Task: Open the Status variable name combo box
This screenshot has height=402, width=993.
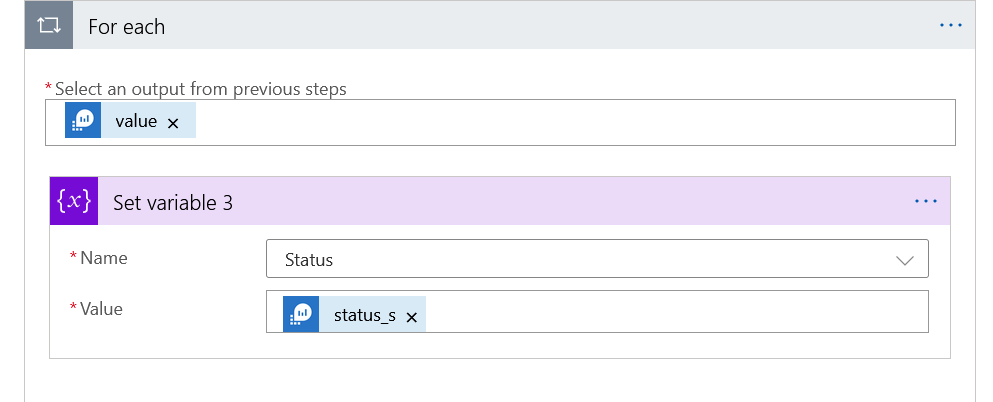Action: [580, 260]
